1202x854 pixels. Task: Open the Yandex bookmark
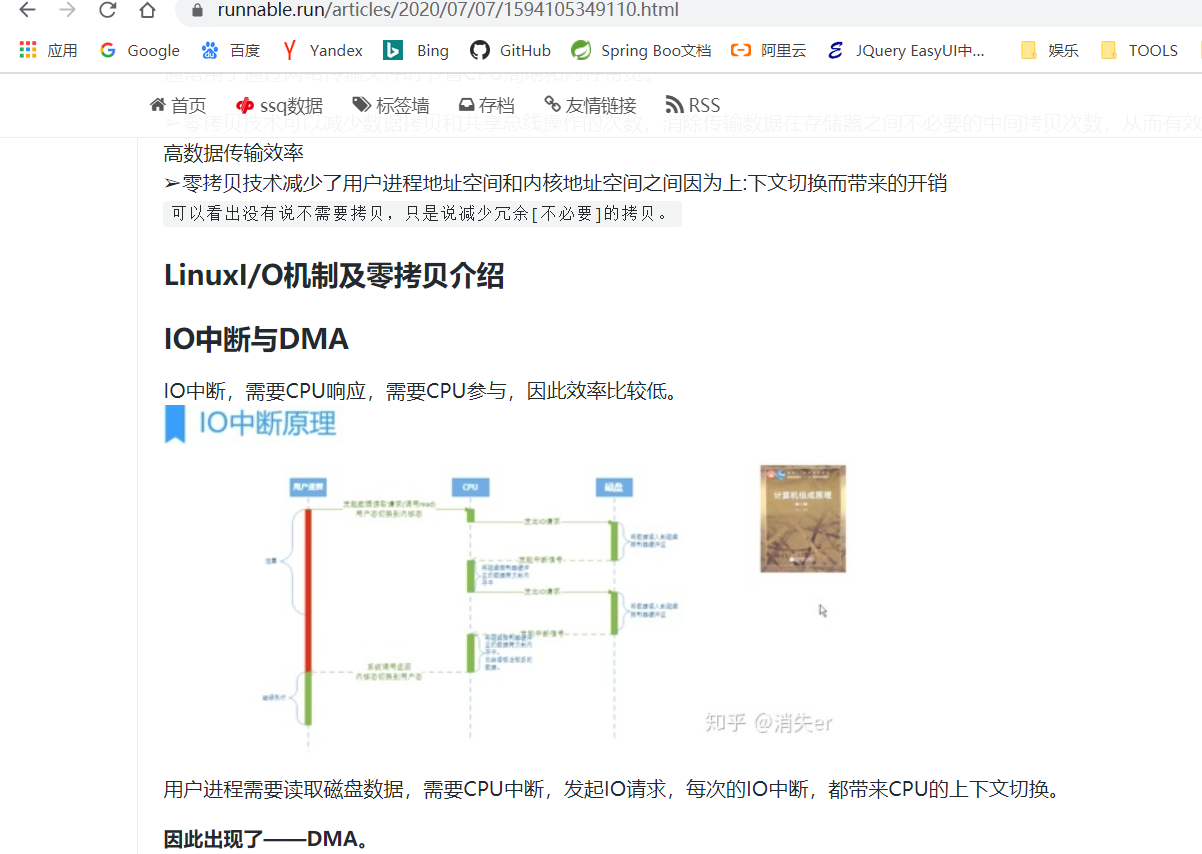[322, 50]
